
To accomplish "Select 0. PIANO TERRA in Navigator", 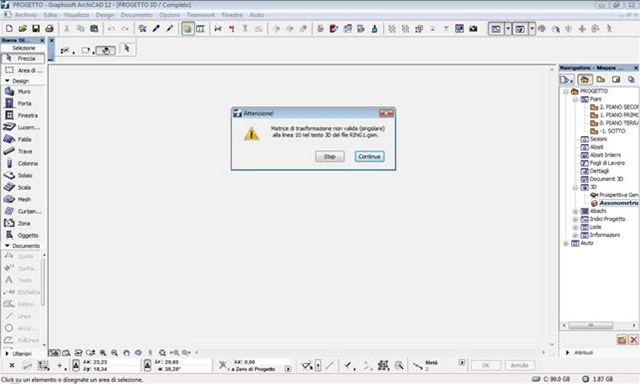I will click(x=614, y=123).
